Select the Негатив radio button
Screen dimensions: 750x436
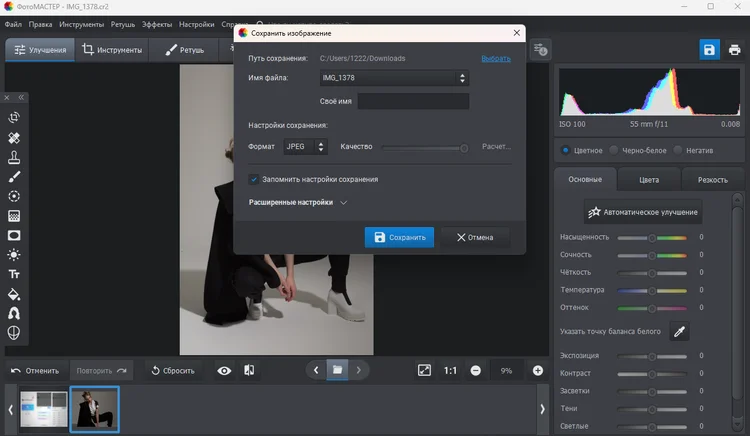(x=678, y=150)
